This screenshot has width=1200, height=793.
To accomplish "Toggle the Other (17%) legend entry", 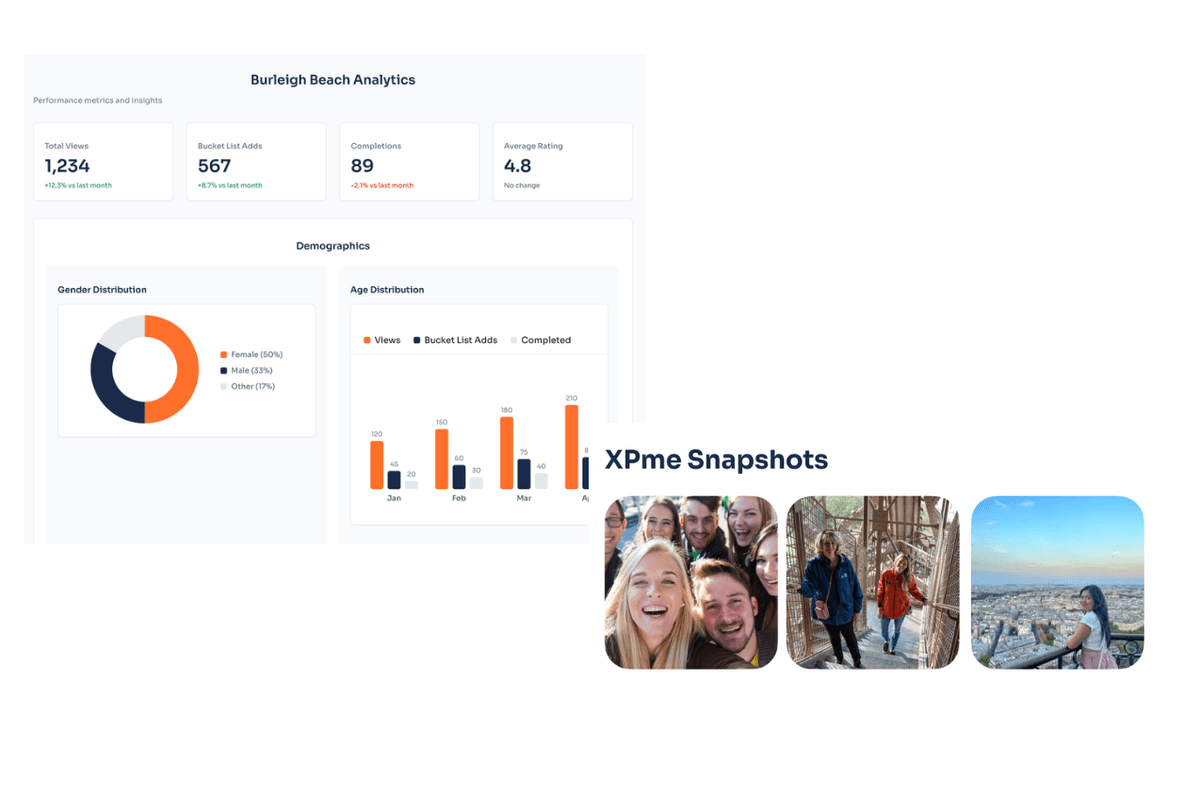I will point(252,387).
